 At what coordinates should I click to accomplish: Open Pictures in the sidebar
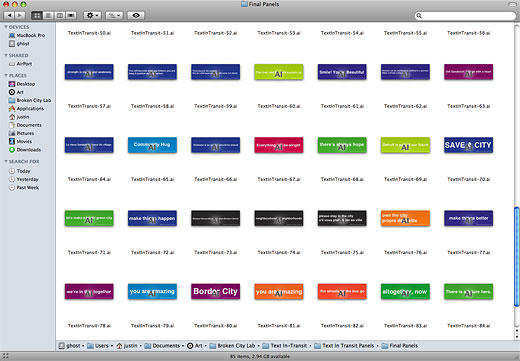[x=21, y=133]
